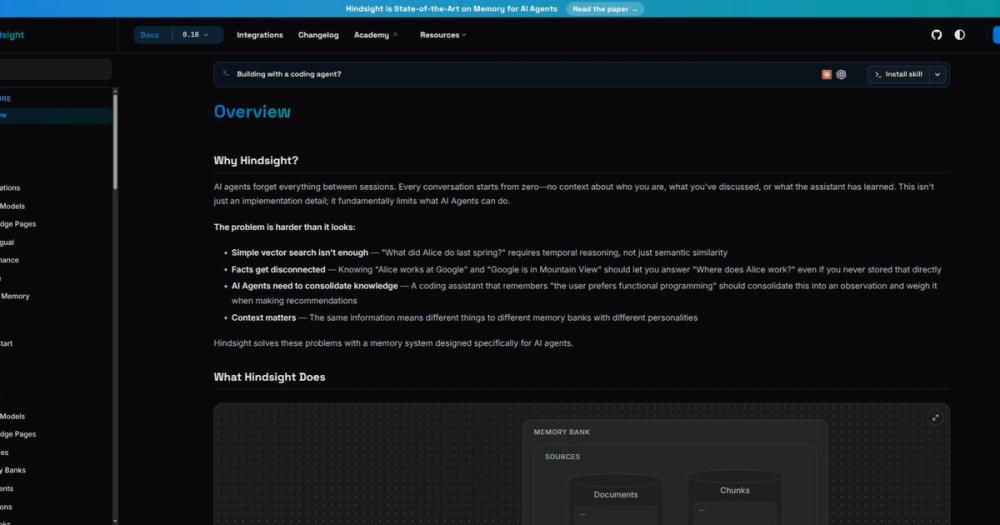Click the terminal prompt icon before 'Building with a coding agent?'
The width and height of the screenshot is (1000, 525).
225,74
